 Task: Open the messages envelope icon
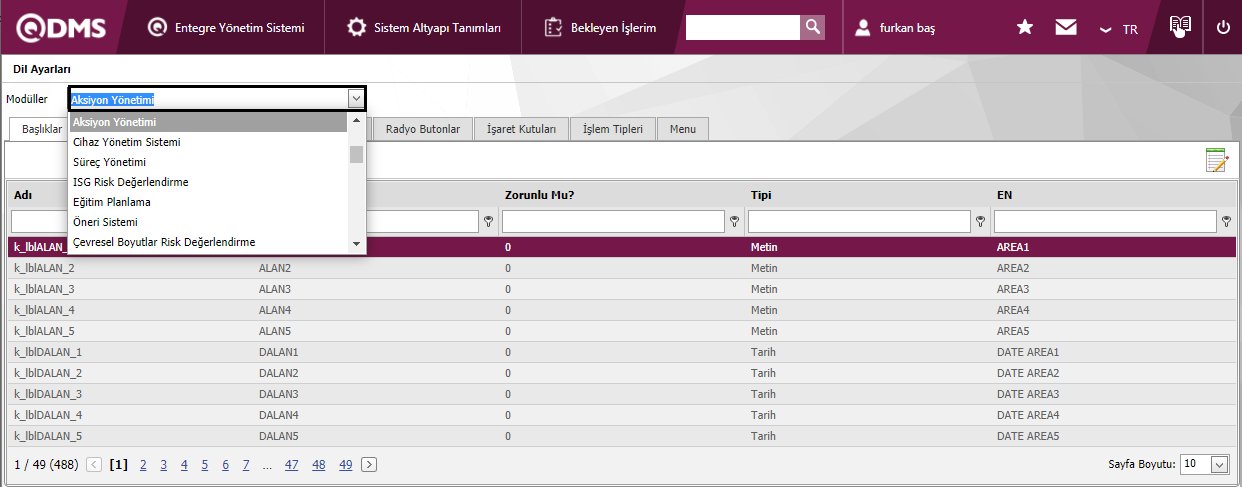pos(1066,28)
